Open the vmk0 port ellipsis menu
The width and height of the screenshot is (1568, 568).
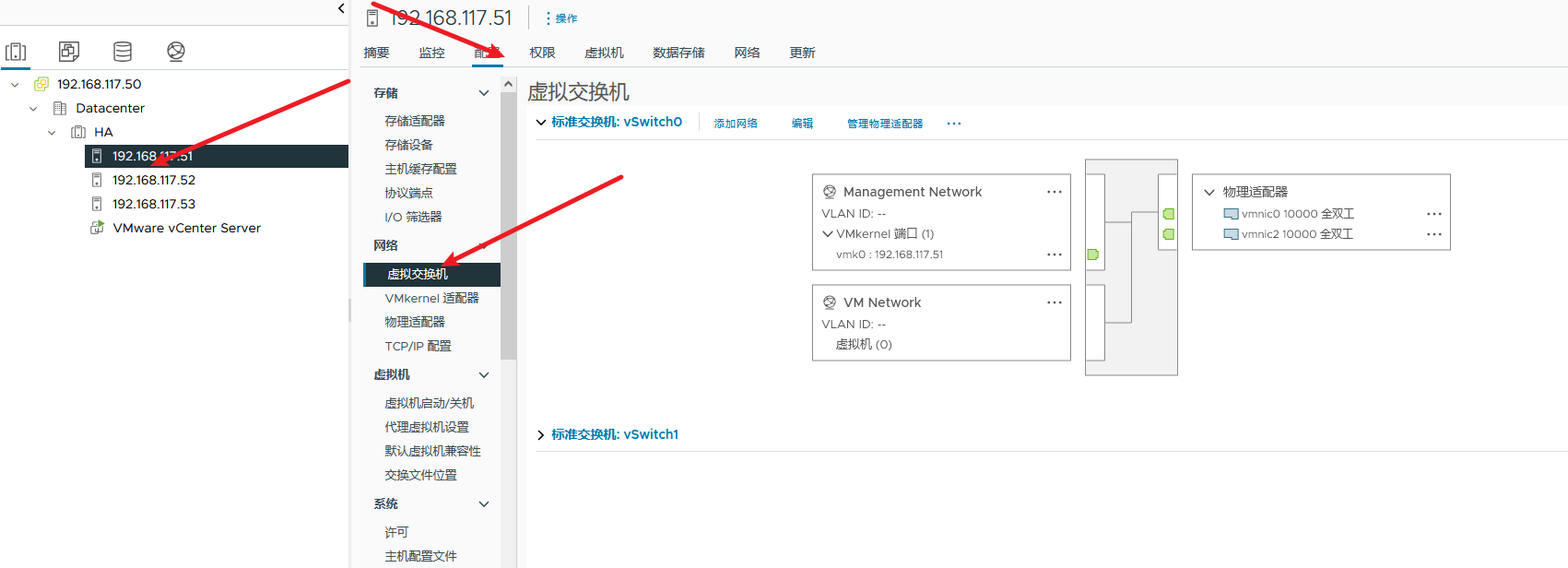pos(1054,254)
